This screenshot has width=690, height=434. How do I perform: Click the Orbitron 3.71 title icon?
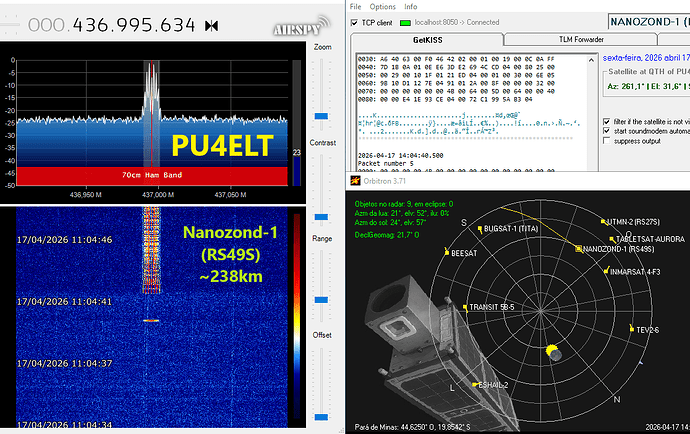click(x=355, y=180)
